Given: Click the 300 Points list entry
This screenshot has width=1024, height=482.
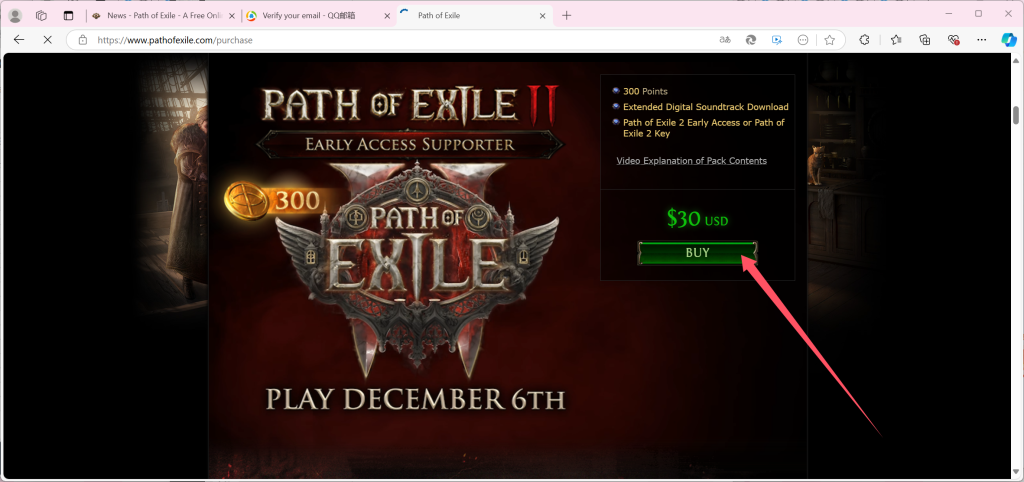Looking at the screenshot, I should [x=645, y=91].
